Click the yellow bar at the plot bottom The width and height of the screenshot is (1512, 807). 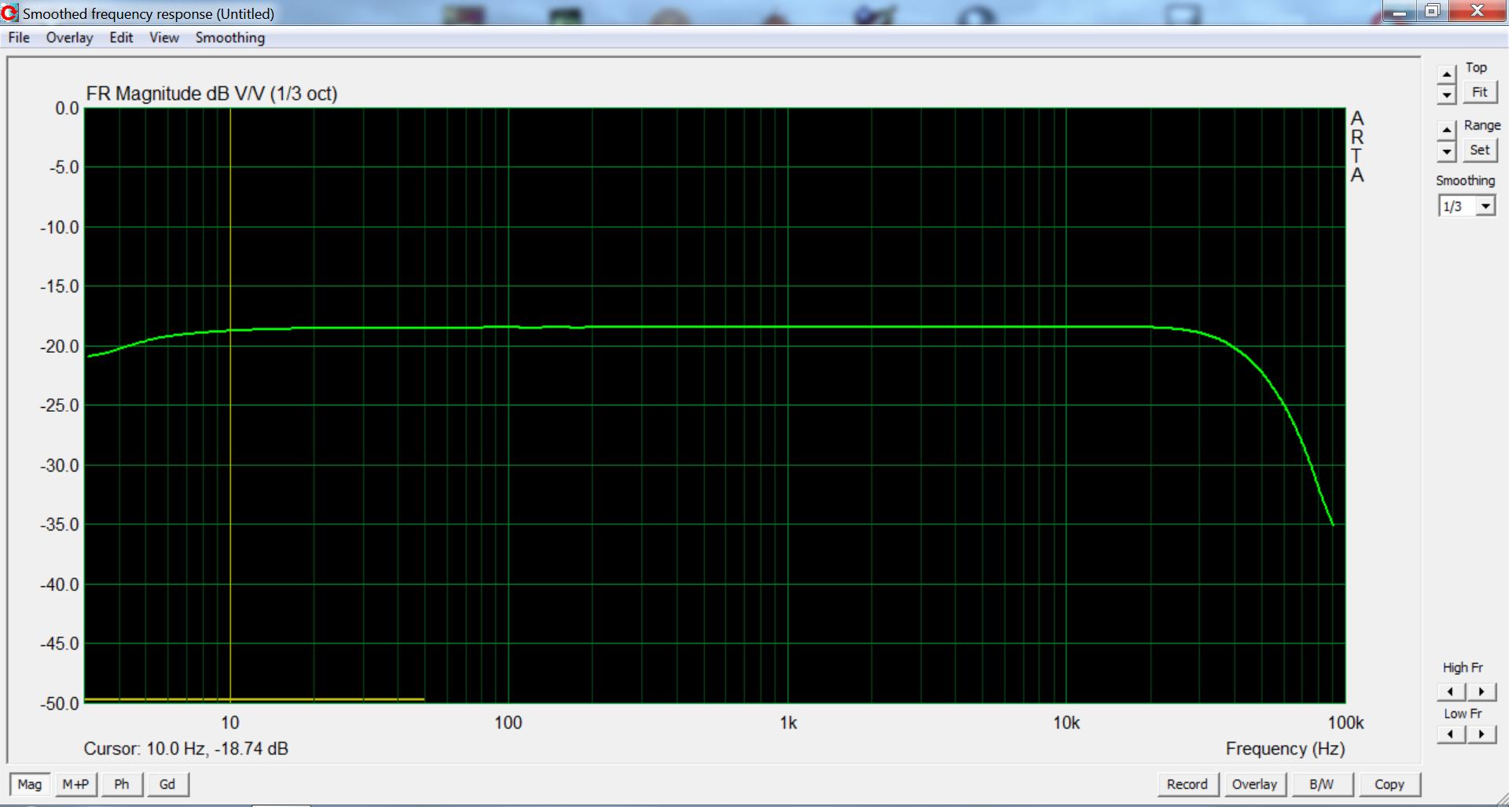255,699
